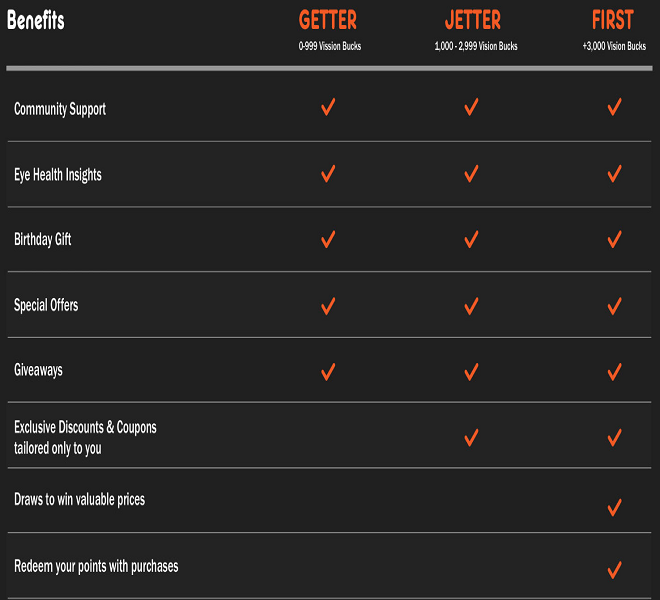660x600 pixels.
Task: Click the First checkmark for Birthday Gift
Action: click(614, 239)
